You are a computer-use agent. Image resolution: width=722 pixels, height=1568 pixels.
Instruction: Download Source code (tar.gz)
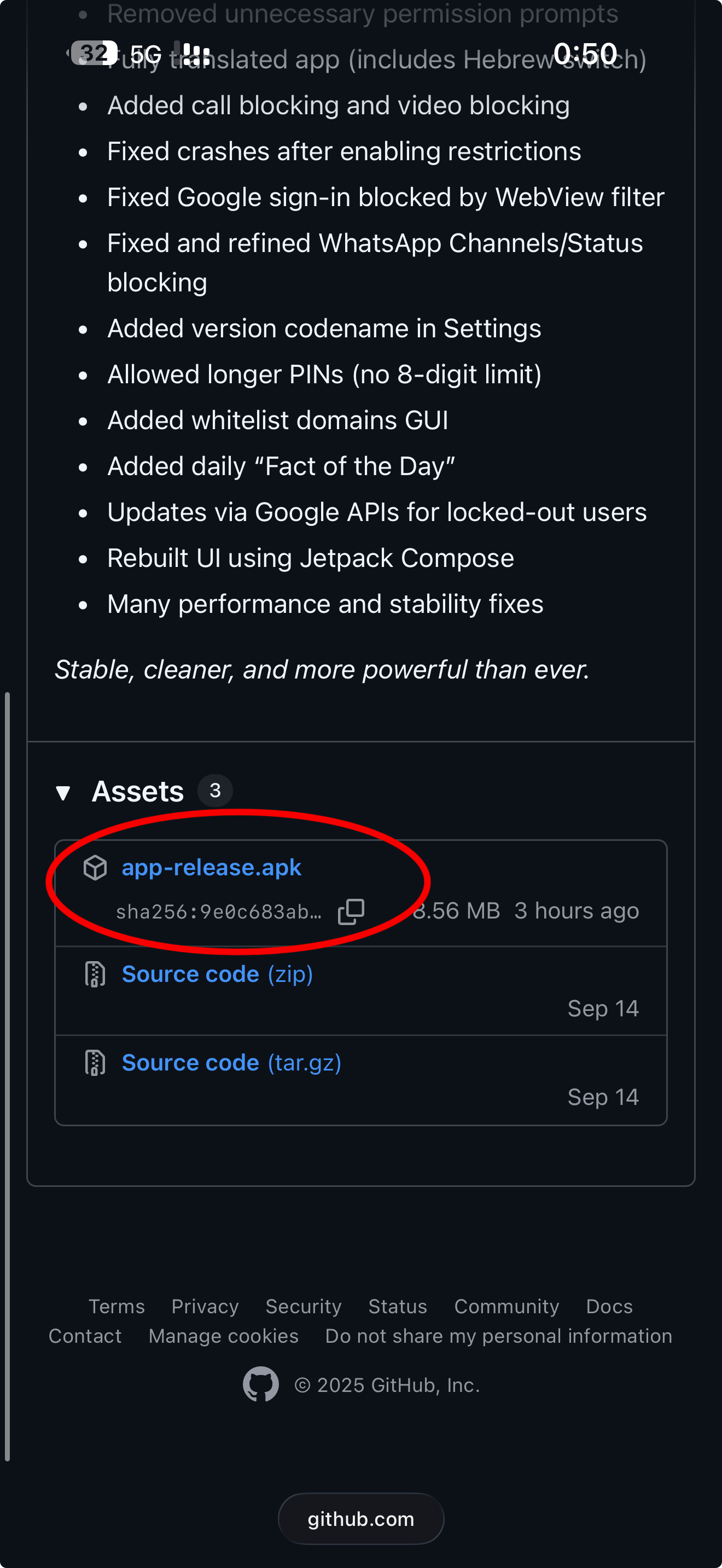point(231,1063)
